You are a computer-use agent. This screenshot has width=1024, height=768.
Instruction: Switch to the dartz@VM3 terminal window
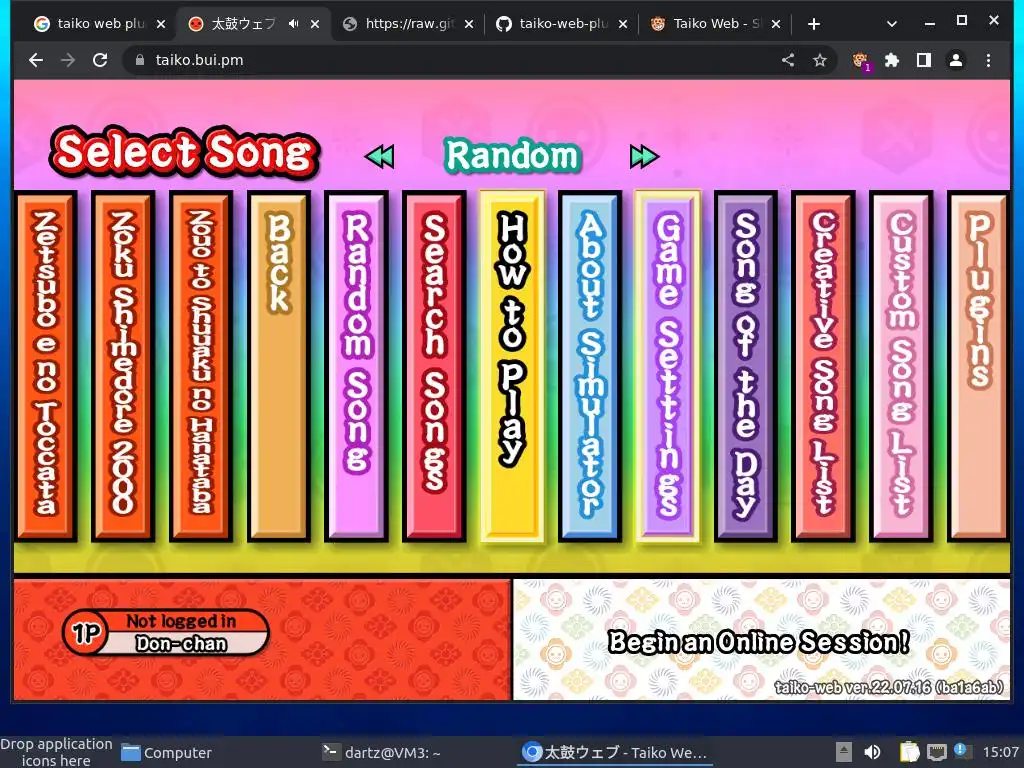click(381, 753)
